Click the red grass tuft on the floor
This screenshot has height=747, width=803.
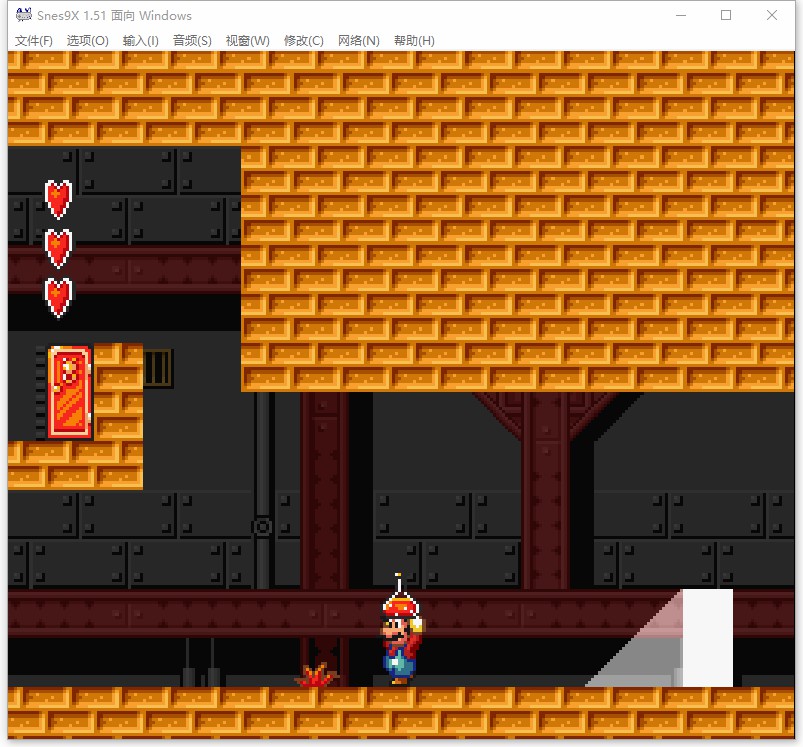pyautogui.click(x=317, y=675)
